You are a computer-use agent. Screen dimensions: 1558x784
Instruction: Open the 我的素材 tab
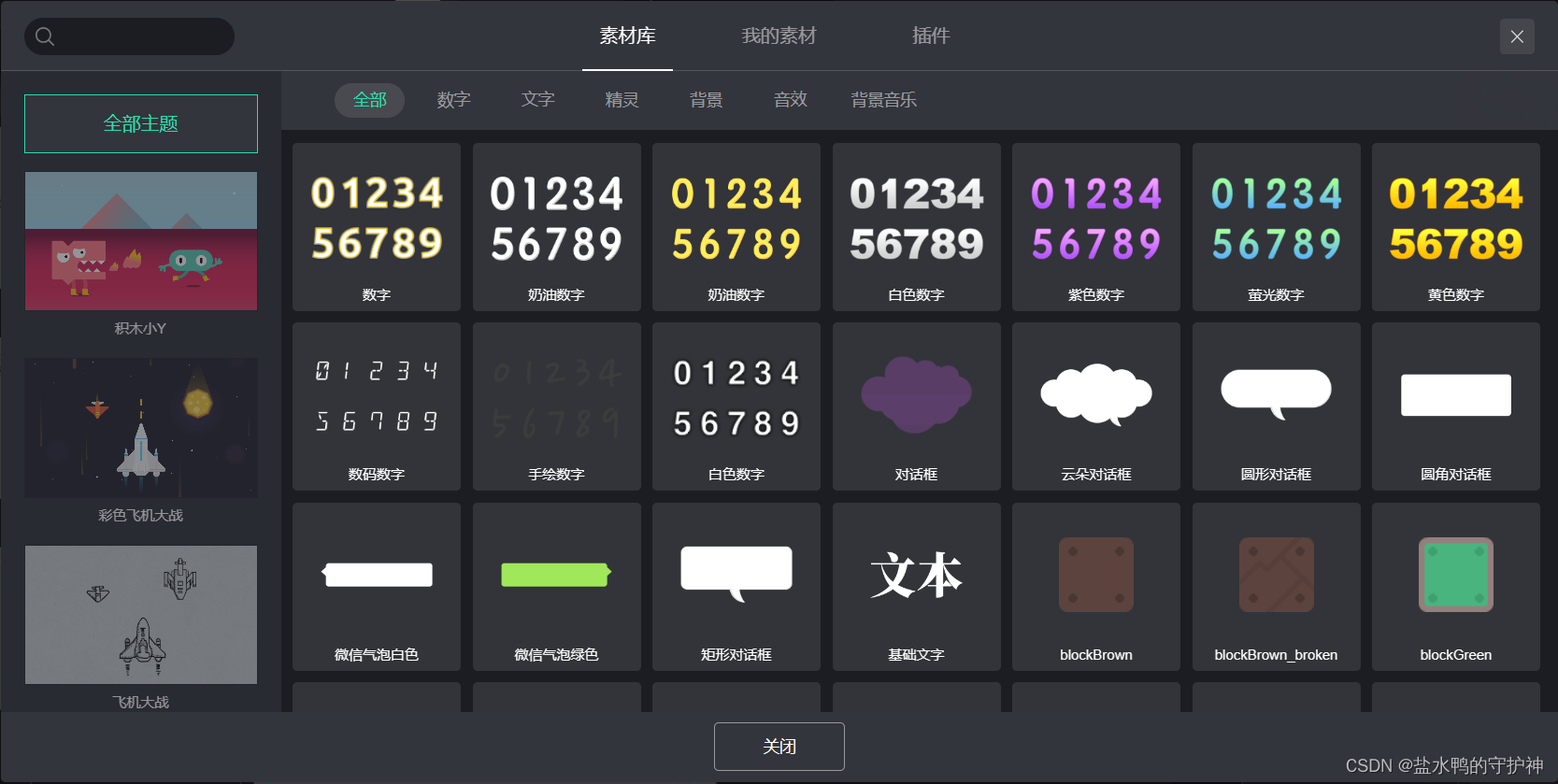[x=779, y=36]
